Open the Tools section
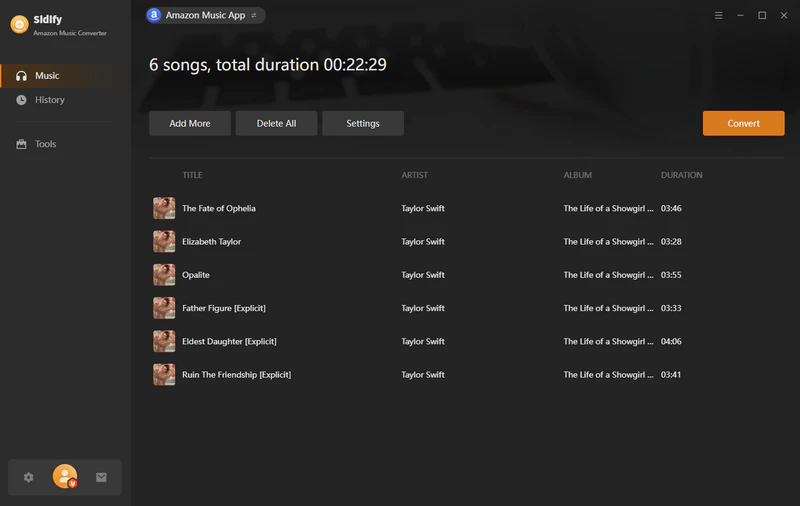This screenshot has height=506, width=800. [45, 144]
